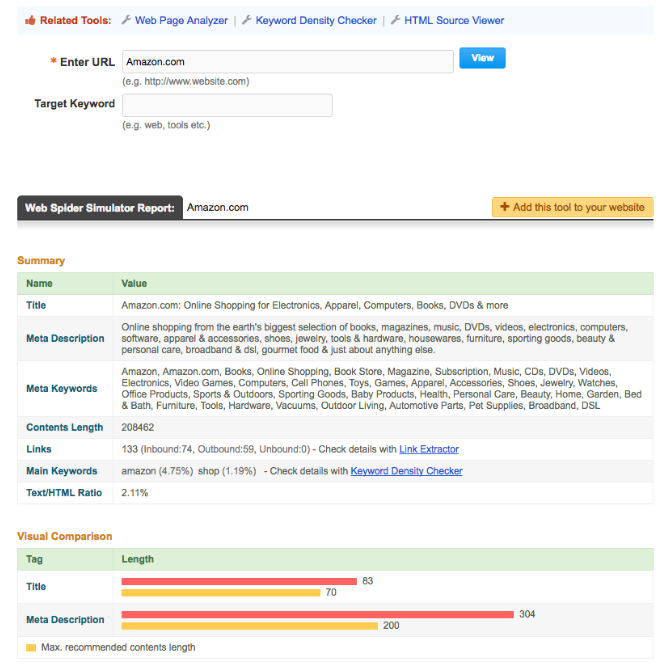Select the Web Spider Simulator Report tab
Image resolution: width=665 pixels, height=668 pixels.
point(100,207)
